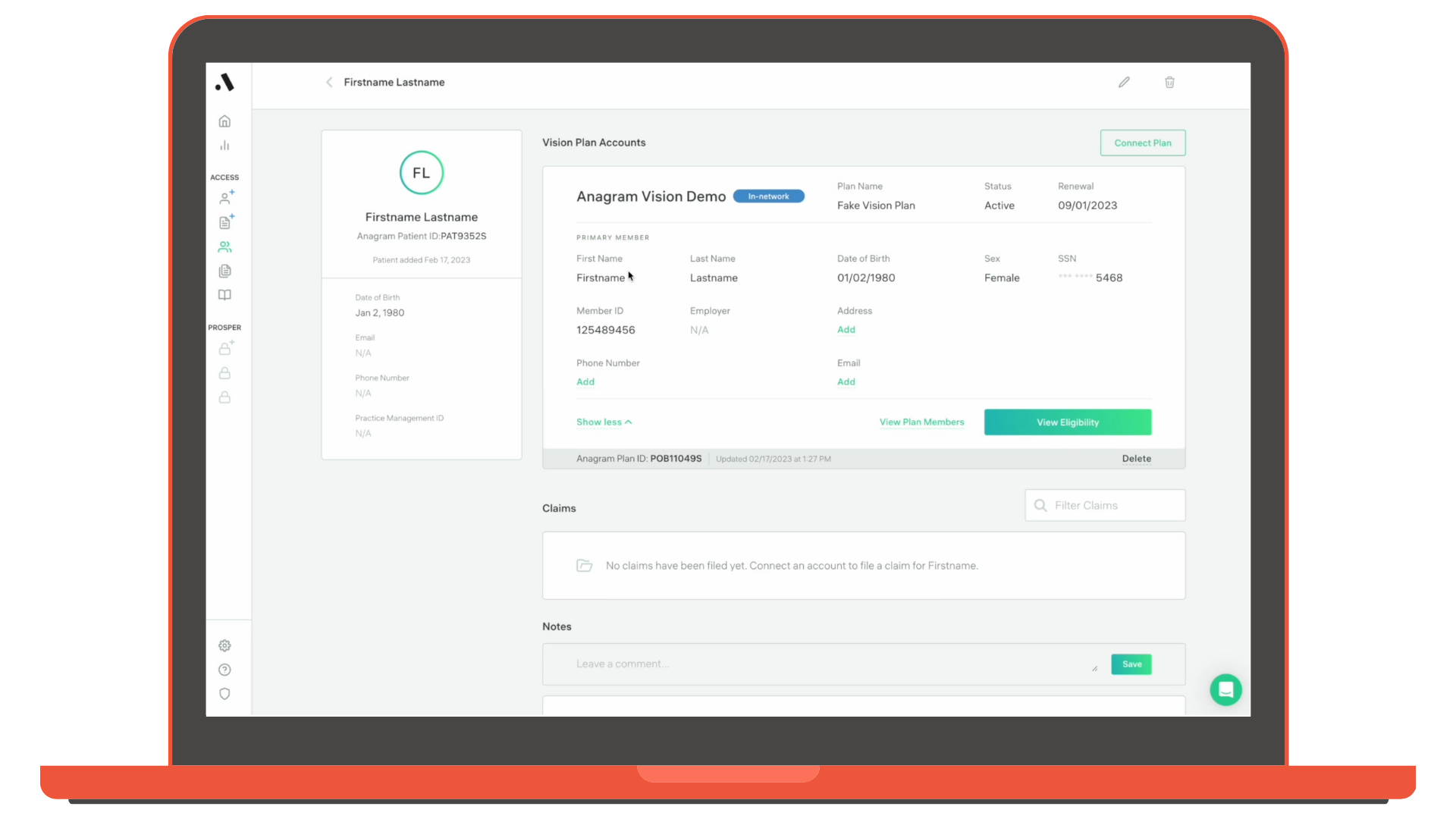The width and height of the screenshot is (1456, 819).
Task: Select the patients list icon
Action: pyautogui.click(x=224, y=247)
